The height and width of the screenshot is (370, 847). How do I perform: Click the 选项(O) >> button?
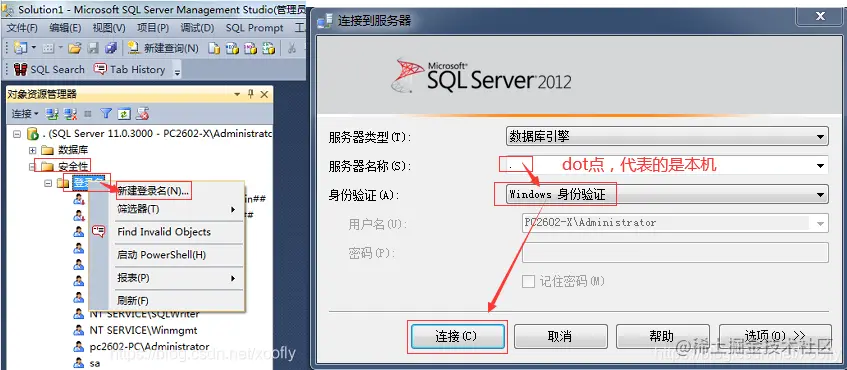tap(775, 337)
